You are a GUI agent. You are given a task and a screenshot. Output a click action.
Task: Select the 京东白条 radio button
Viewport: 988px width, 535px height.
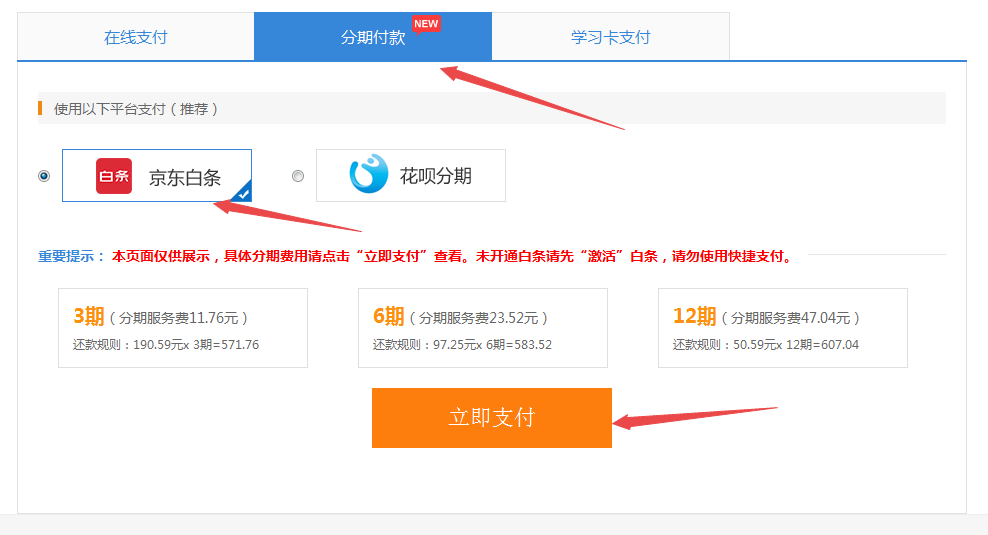point(44,176)
